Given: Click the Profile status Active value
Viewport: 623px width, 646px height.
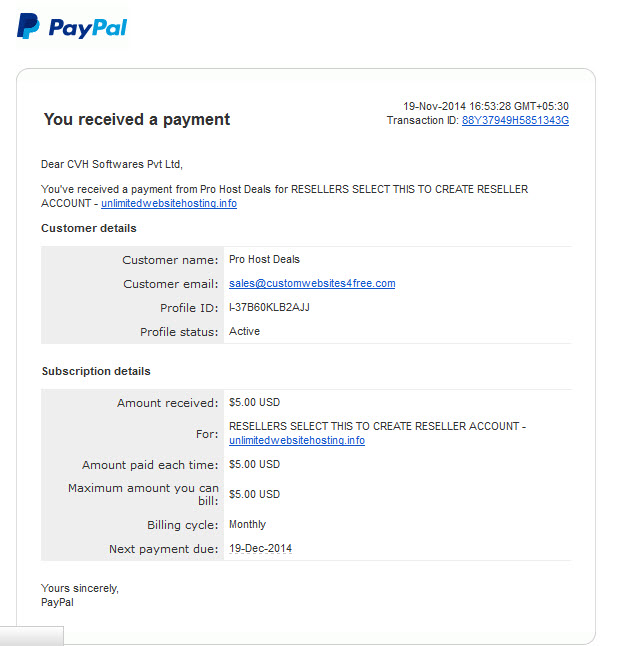Looking at the screenshot, I should coord(244,331).
